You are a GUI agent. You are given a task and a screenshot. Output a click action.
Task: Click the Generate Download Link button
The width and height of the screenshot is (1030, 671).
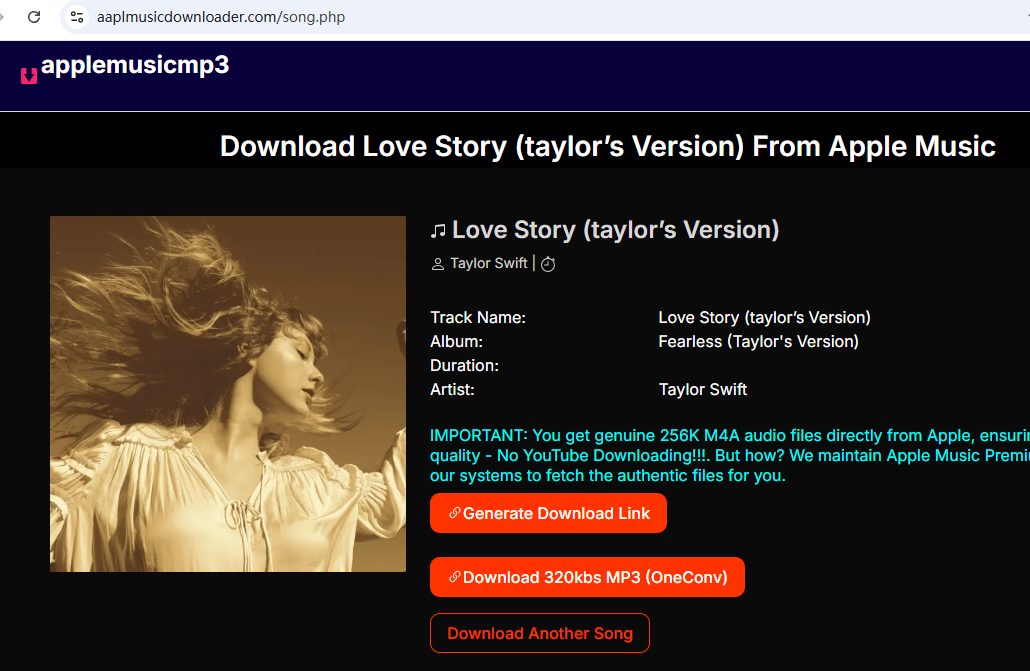[548, 513]
